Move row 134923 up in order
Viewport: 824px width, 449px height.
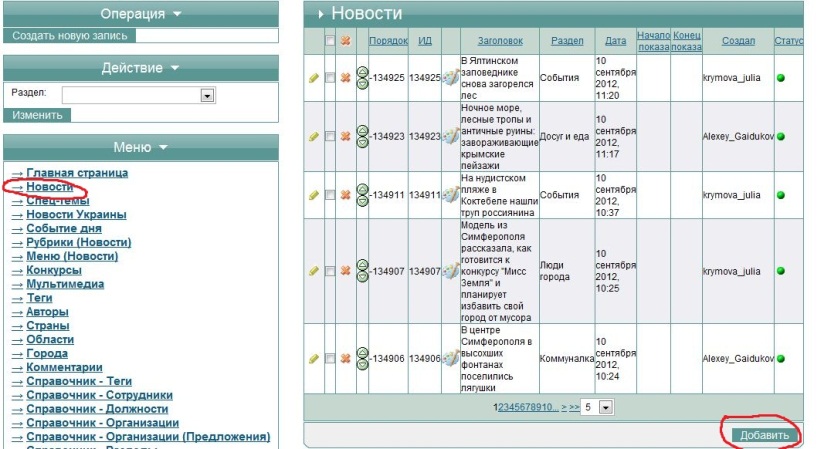pyautogui.click(x=363, y=130)
